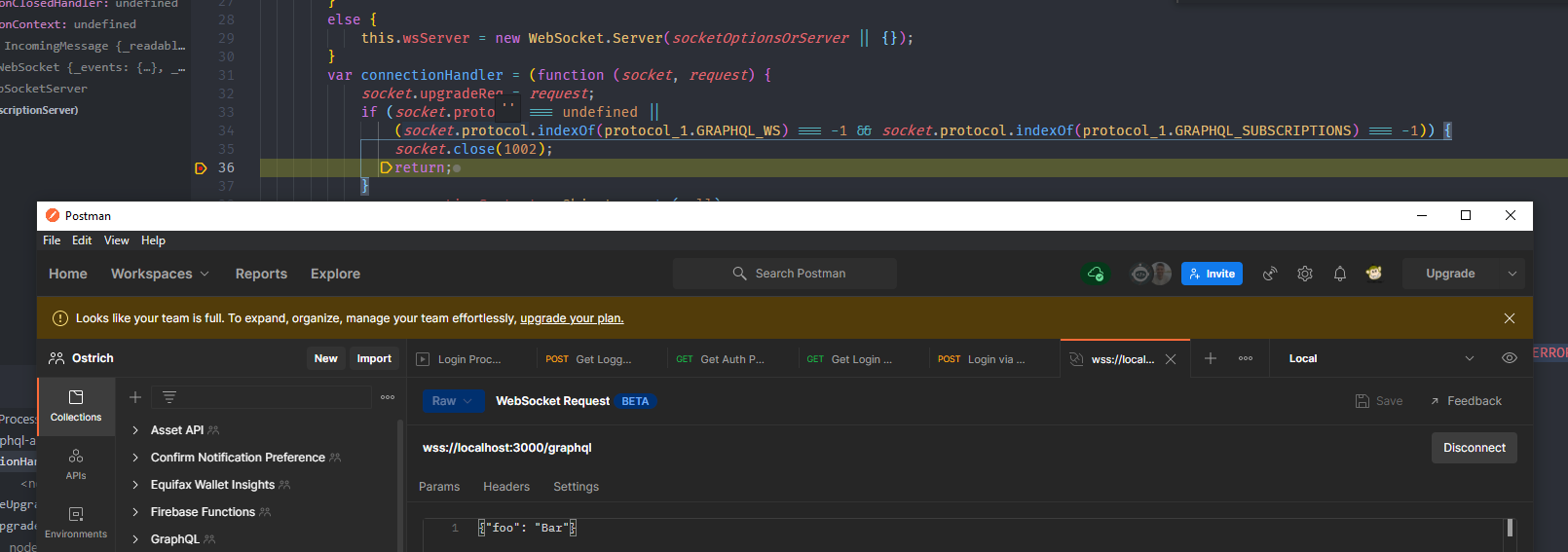Follow the upgrade your plan link
Viewport: 1568px width, 552px height.
(572, 318)
